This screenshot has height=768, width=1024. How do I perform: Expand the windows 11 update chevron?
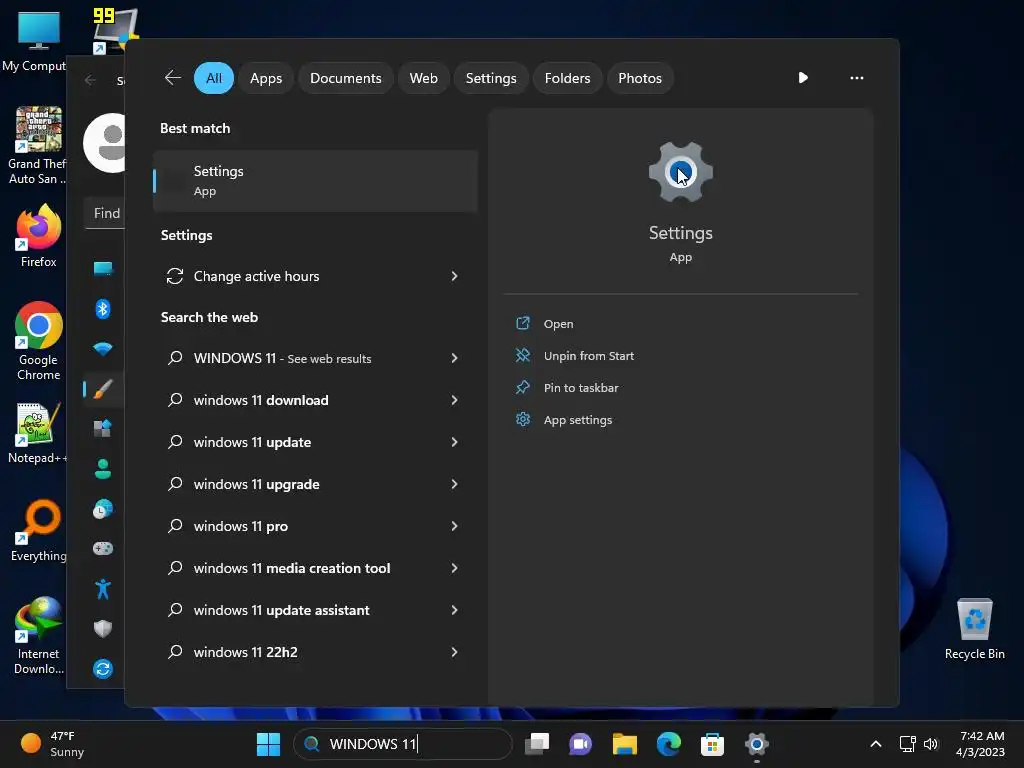tap(454, 442)
